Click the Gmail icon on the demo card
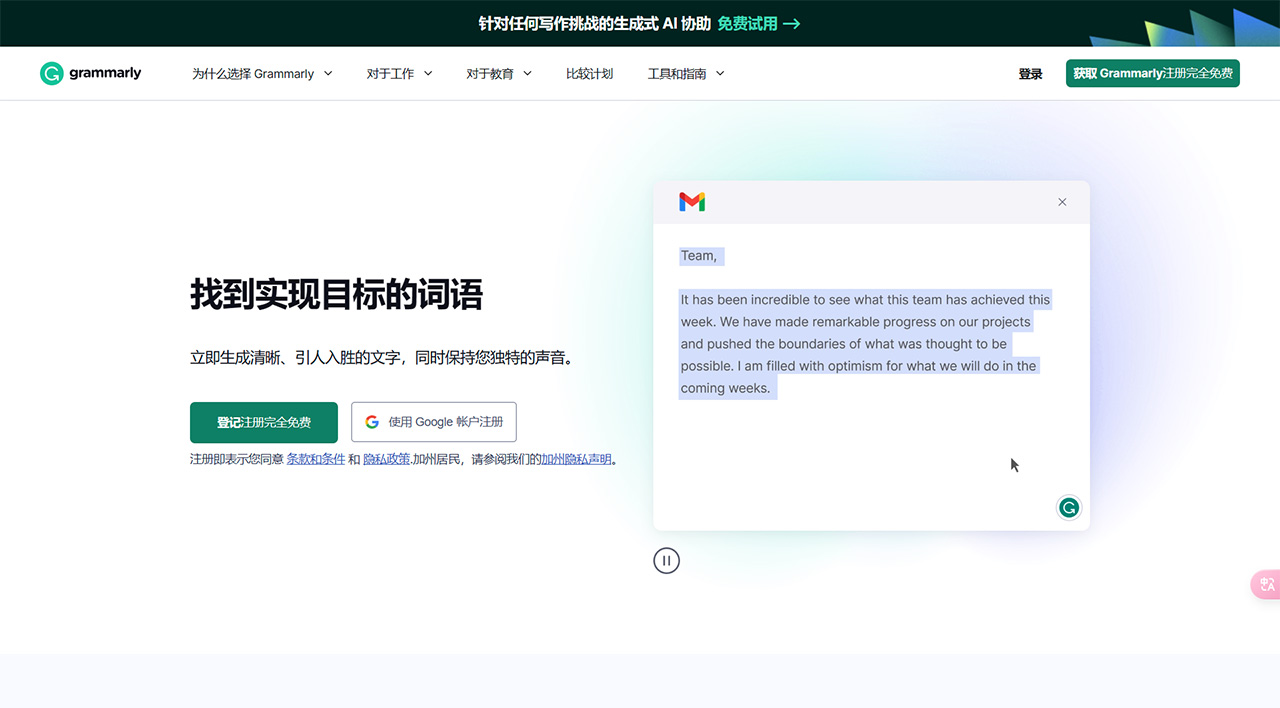This screenshot has width=1280, height=708. tap(692, 201)
